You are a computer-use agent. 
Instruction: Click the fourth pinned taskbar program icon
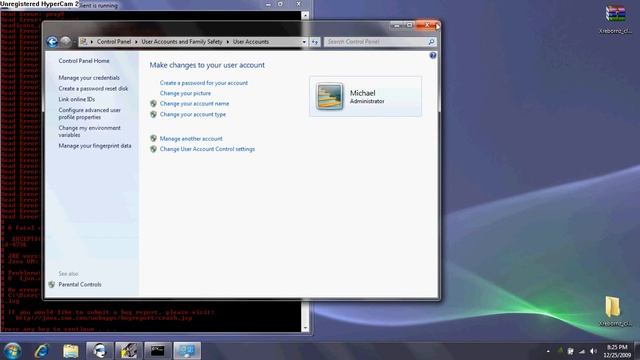click(129, 351)
